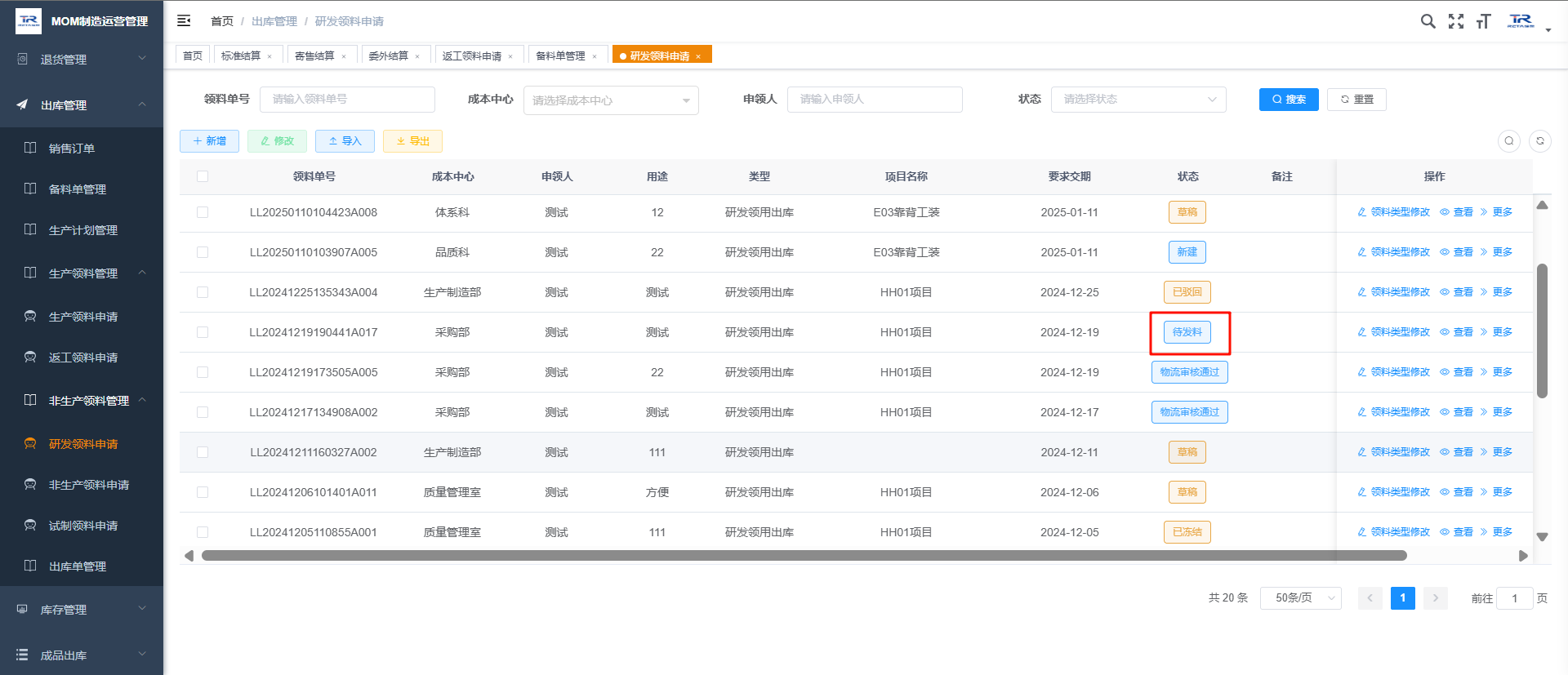The width and height of the screenshot is (1568, 675).
Task: Click the round show/hide search icon
Action: coord(1509,141)
